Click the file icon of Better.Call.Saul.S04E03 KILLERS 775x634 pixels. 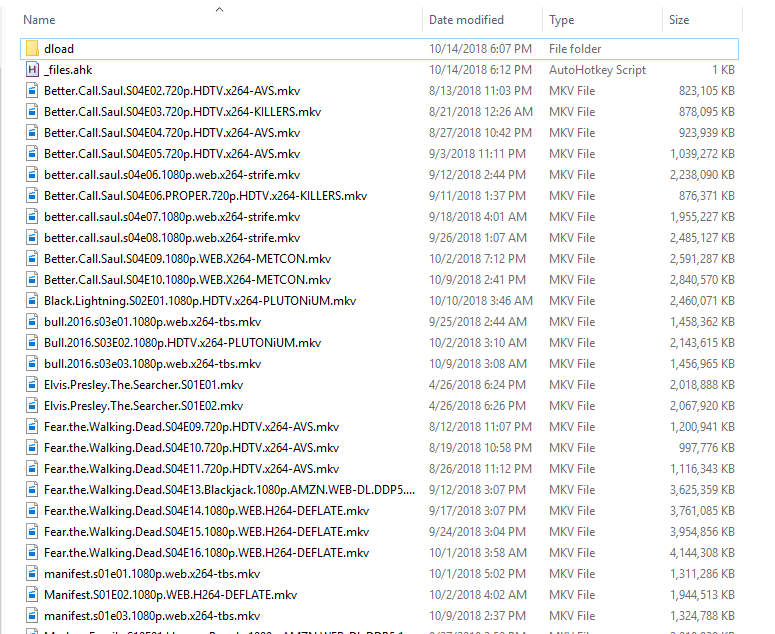click(x=32, y=112)
